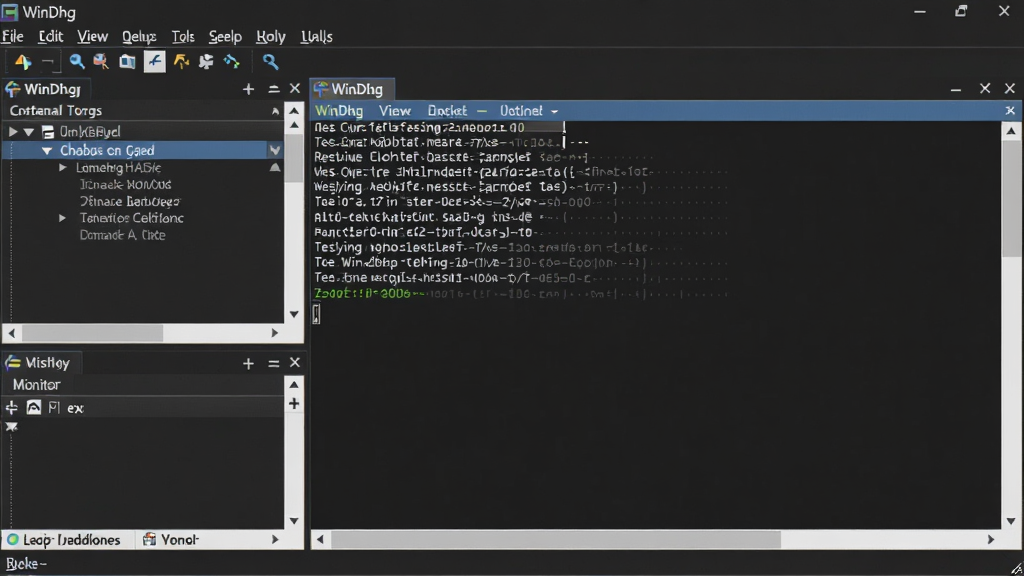Toggle the highlighted edit toolbar button
The image size is (1024, 576).
(154, 61)
